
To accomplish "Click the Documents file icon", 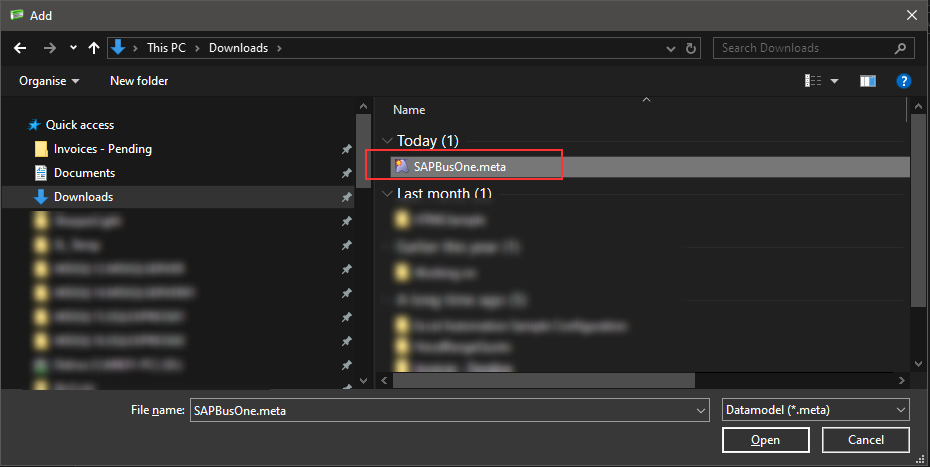I will click(41, 173).
